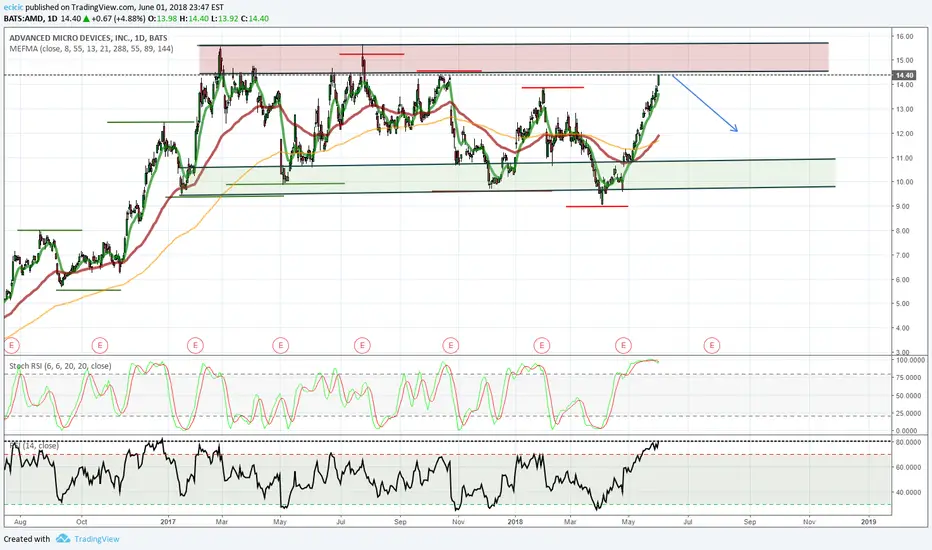Select the ADVANCED MICRO DEVICES chart title
Viewport: 932px width, 550px height.
[x=89, y=38]
